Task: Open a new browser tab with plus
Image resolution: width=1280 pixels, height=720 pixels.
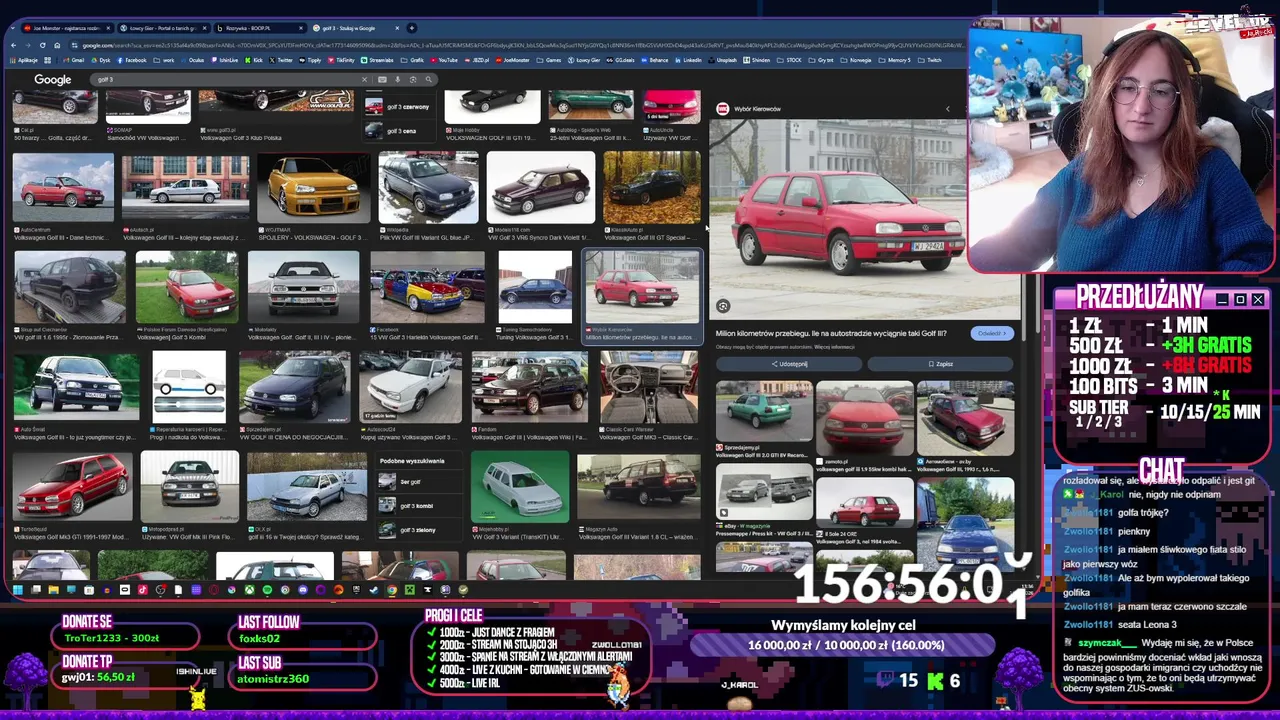Action: 412,28
